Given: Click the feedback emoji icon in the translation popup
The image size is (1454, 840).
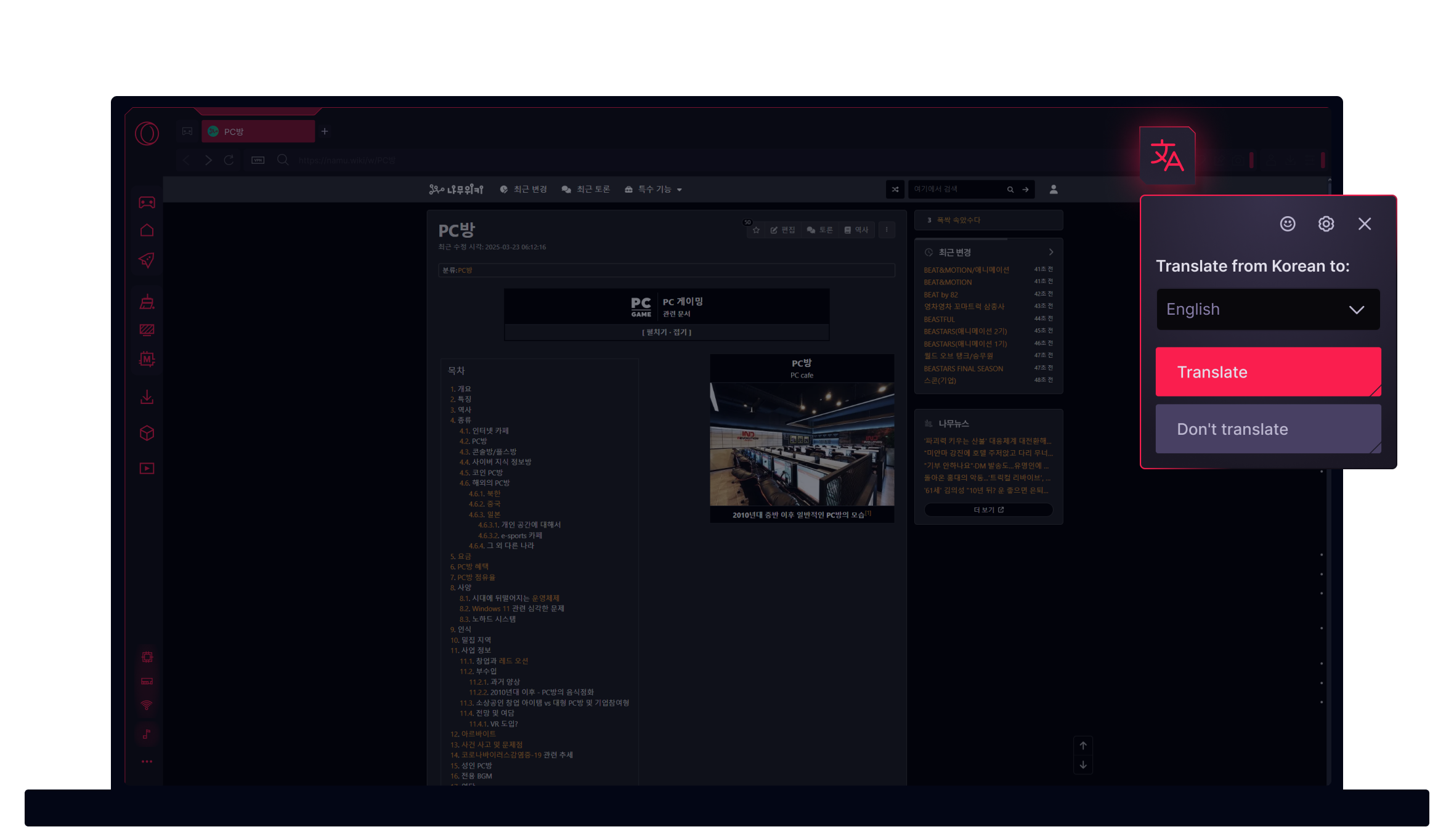Looking at the screenshot, I should coord(1287,224).
